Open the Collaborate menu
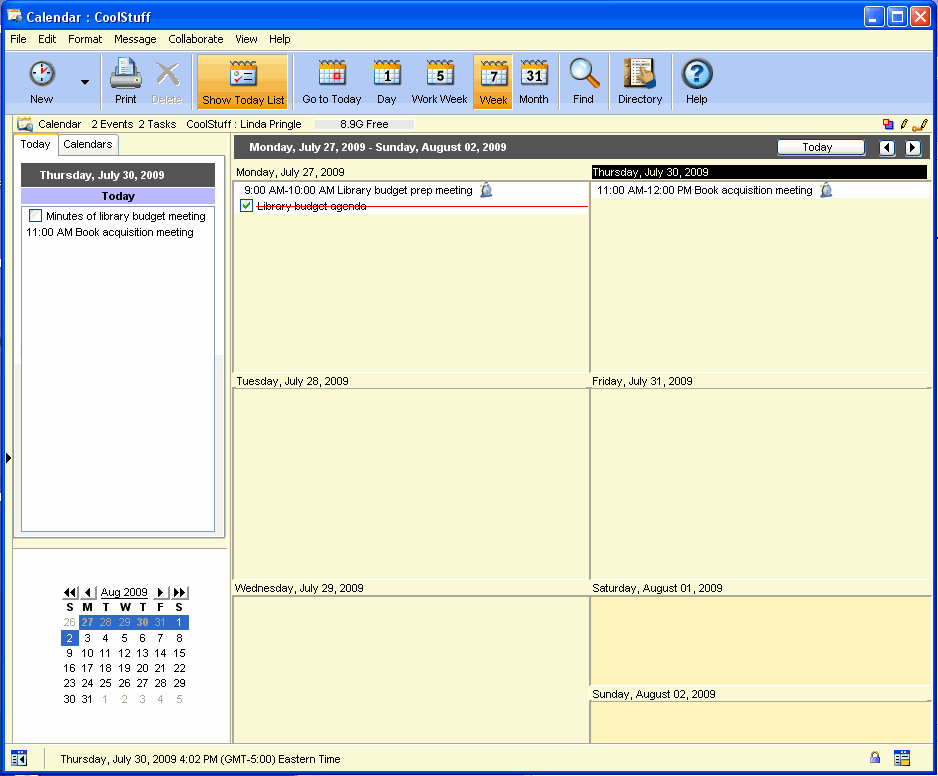The width and height of the screenshot is (938, 776). click(196, 39)
